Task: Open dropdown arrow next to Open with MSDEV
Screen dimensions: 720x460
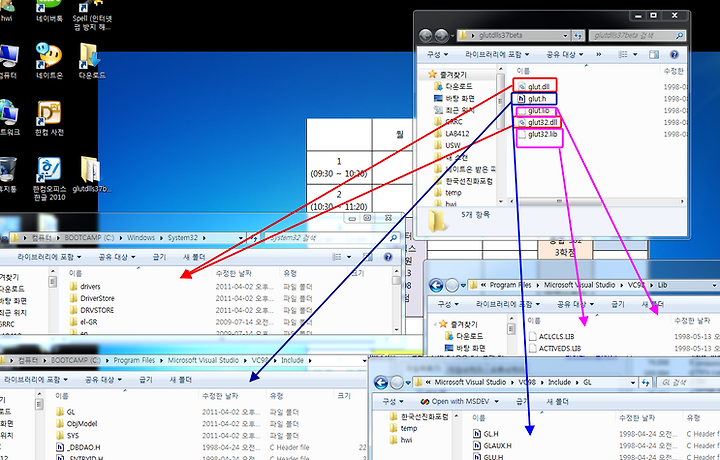Action: pos(496,402)
